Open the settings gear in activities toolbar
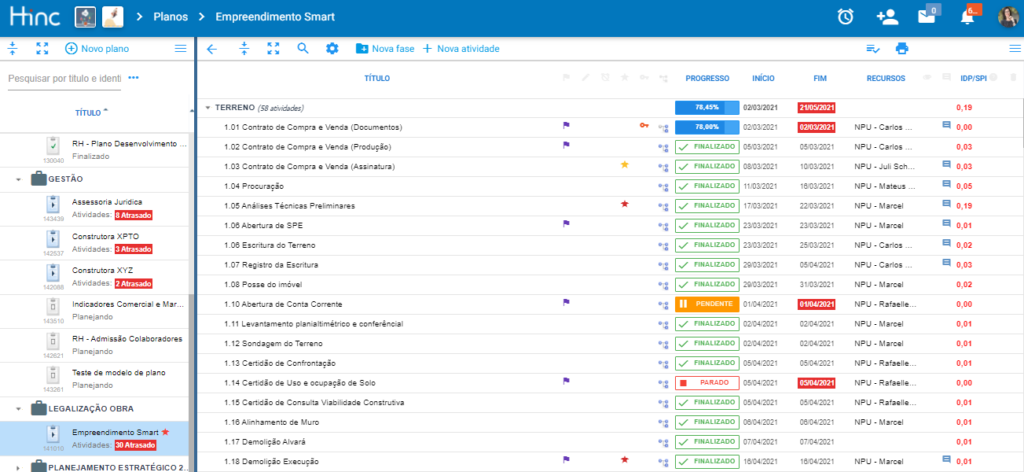The image size is (1024, 472). click(x=333, y=48)
